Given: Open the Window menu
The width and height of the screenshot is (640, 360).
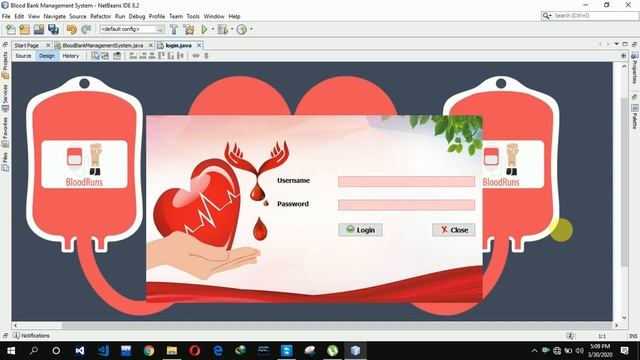Looking at the screenshot, I should 214,16.
